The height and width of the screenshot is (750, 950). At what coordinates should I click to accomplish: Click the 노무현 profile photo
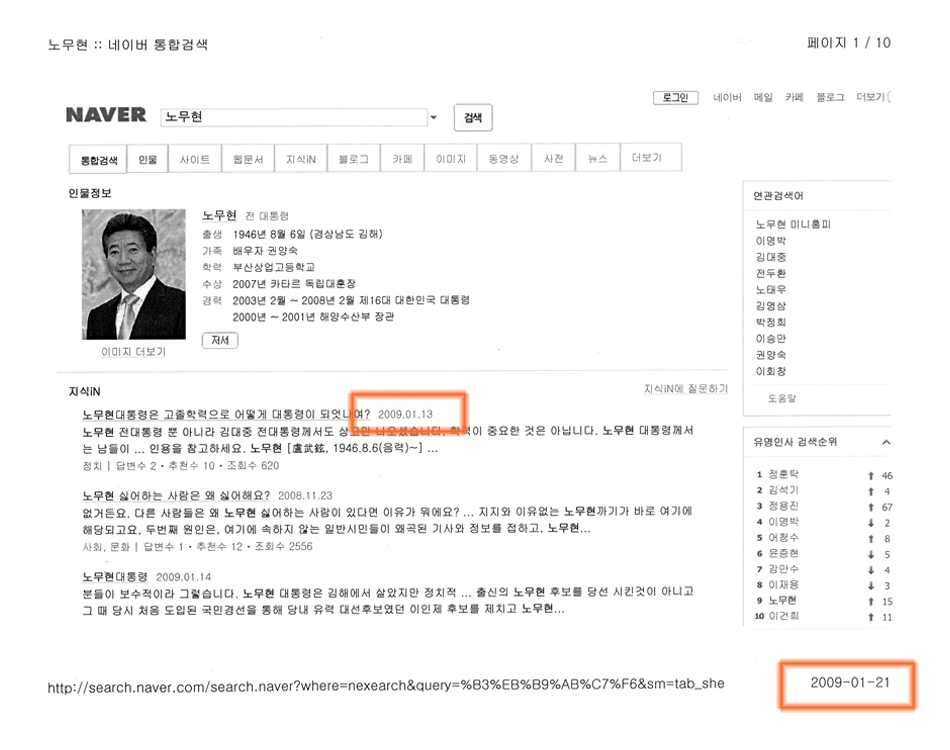[x=133, y=273]
